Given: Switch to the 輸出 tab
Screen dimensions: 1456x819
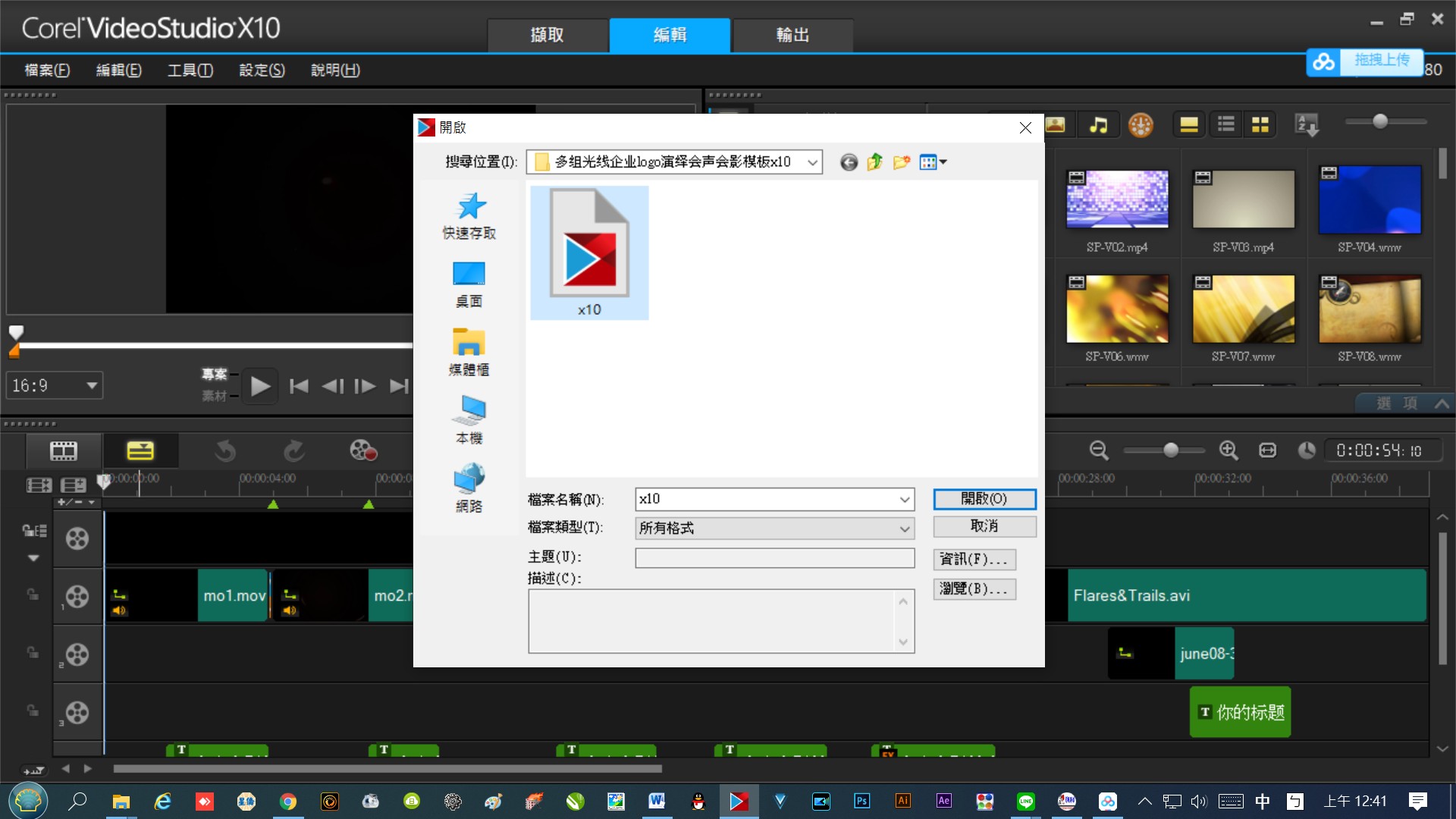Looking at the screenshot, I should 793,35.
